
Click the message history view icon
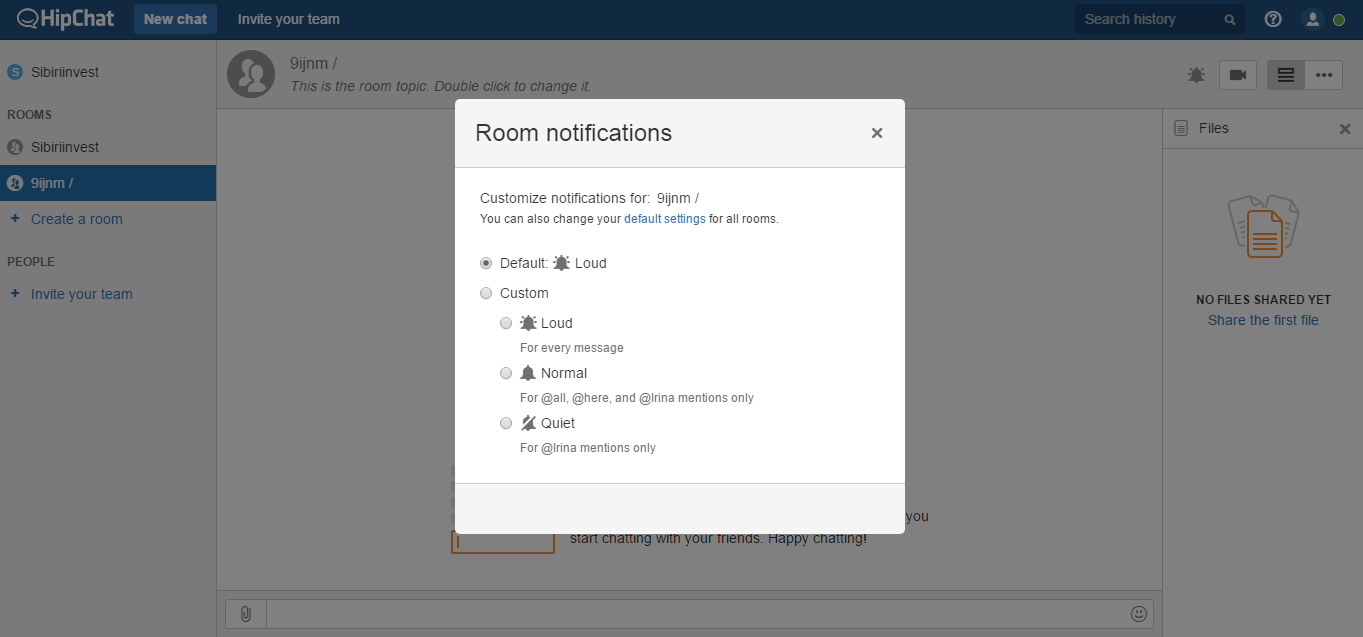point(1284,74)
